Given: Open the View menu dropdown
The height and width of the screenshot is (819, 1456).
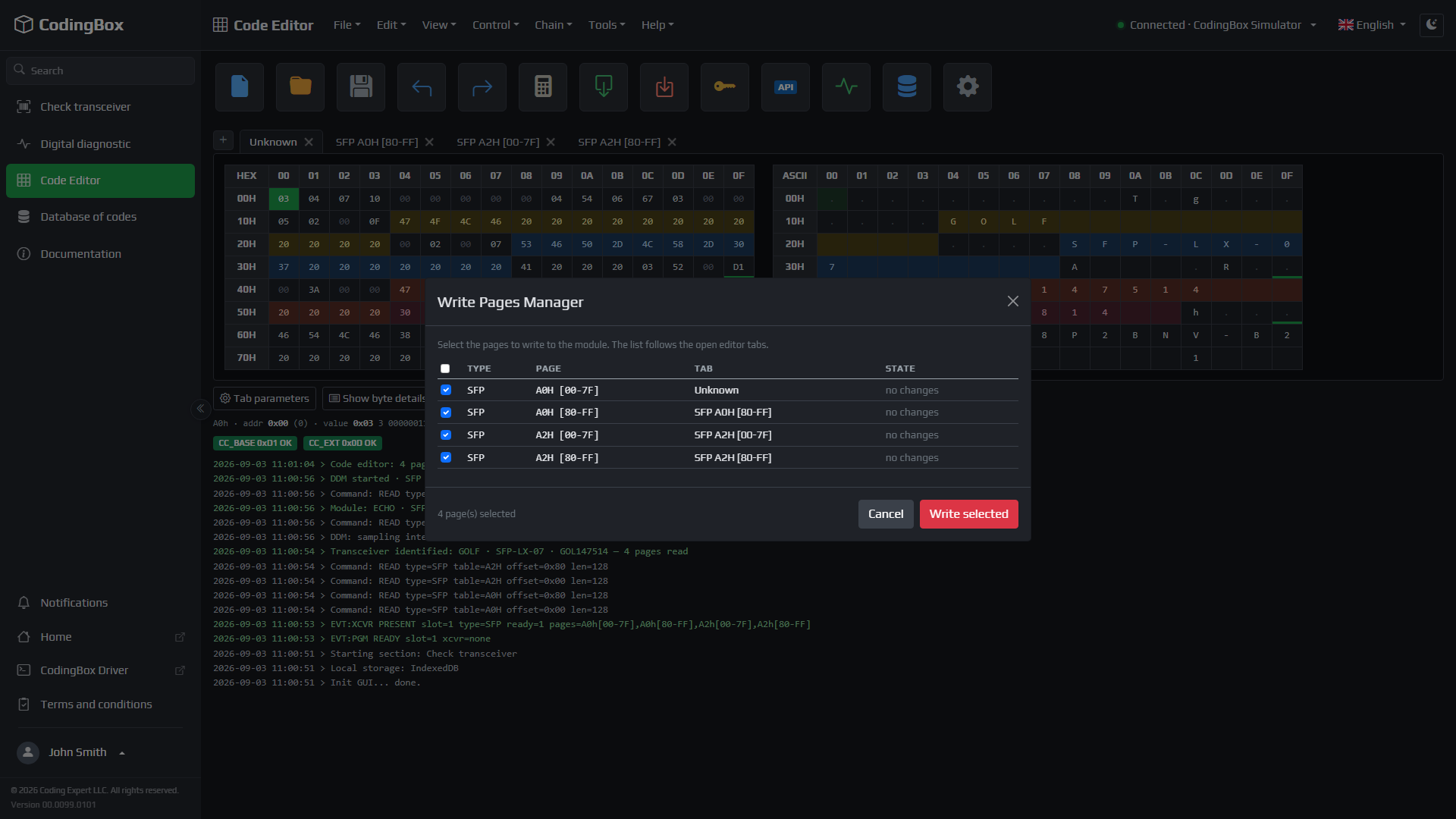Looking at the screenshot, I should (x=439, y=25).
